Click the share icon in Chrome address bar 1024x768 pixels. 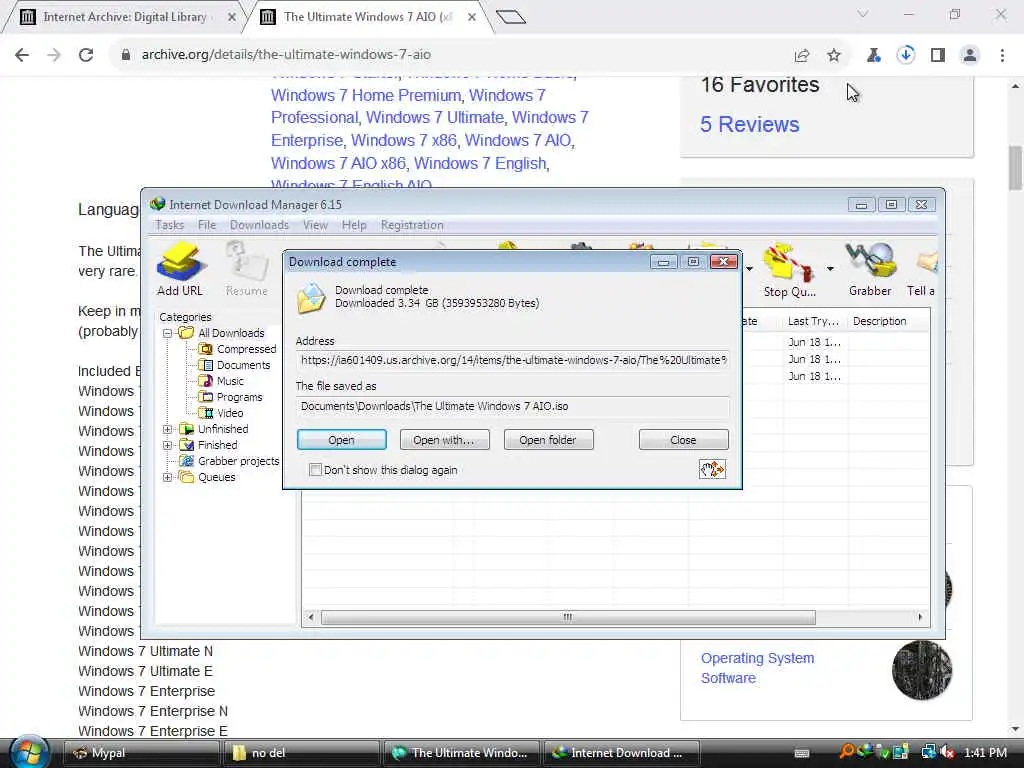point(802,56)
